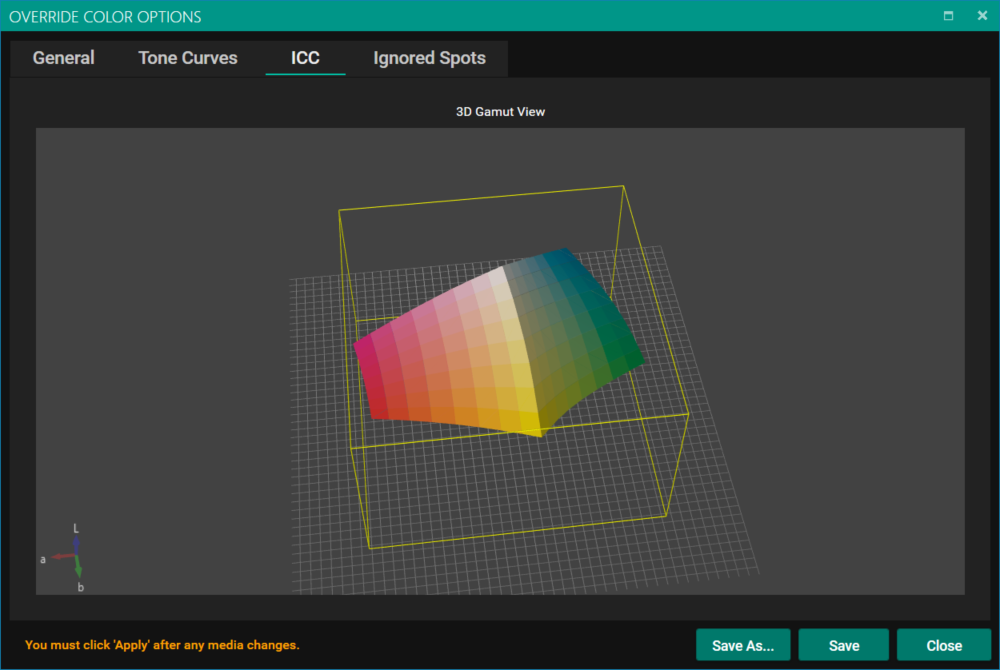Maximize the Override Color Options window

(x=948, y=16)
